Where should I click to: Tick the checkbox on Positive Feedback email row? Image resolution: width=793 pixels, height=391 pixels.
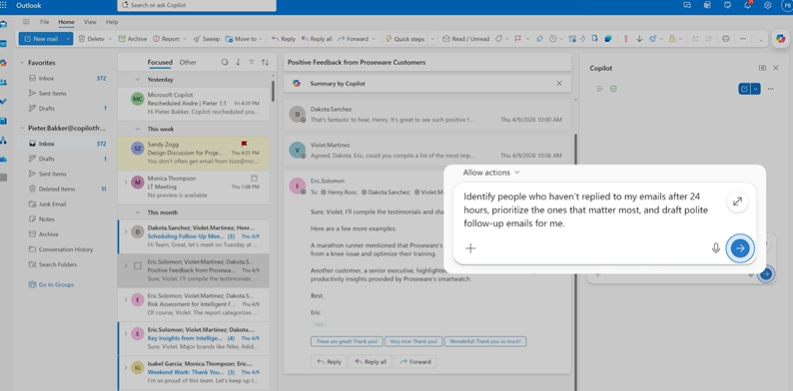pyautogui.click(x=138, y=266)
